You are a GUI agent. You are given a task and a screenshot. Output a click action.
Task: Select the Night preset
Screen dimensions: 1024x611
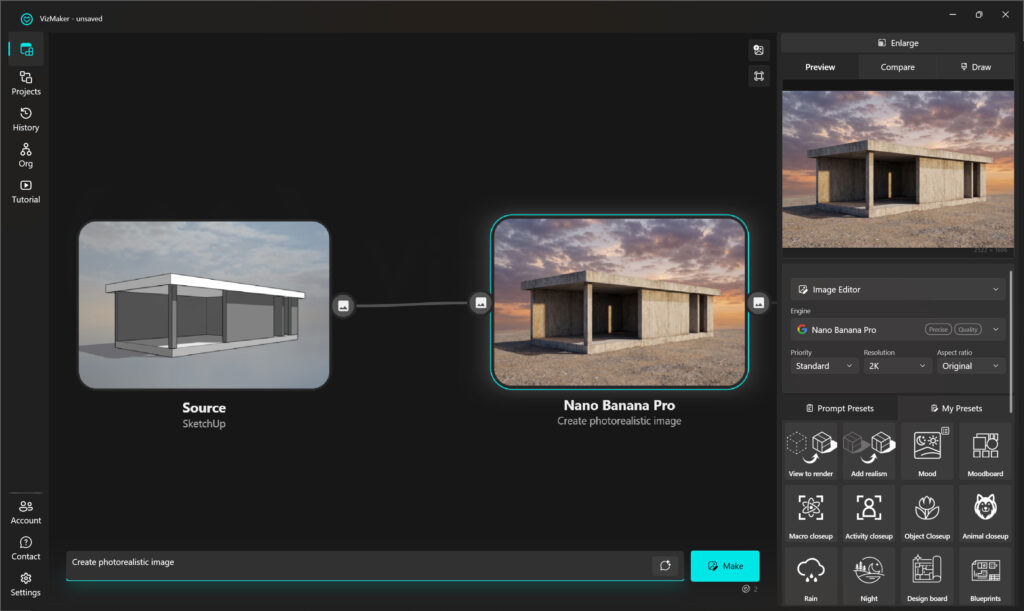[869, 576]
